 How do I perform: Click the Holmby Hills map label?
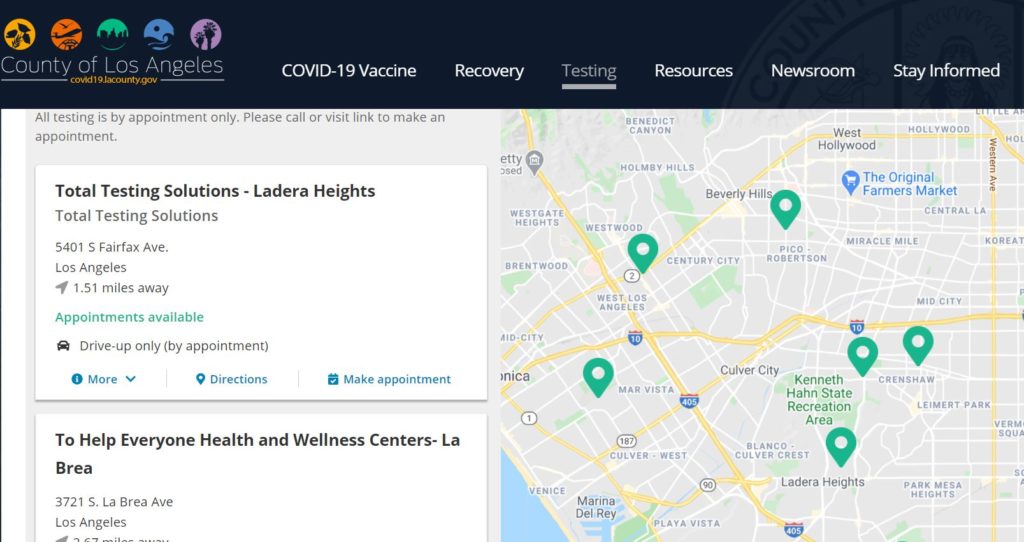click(658, 168)
